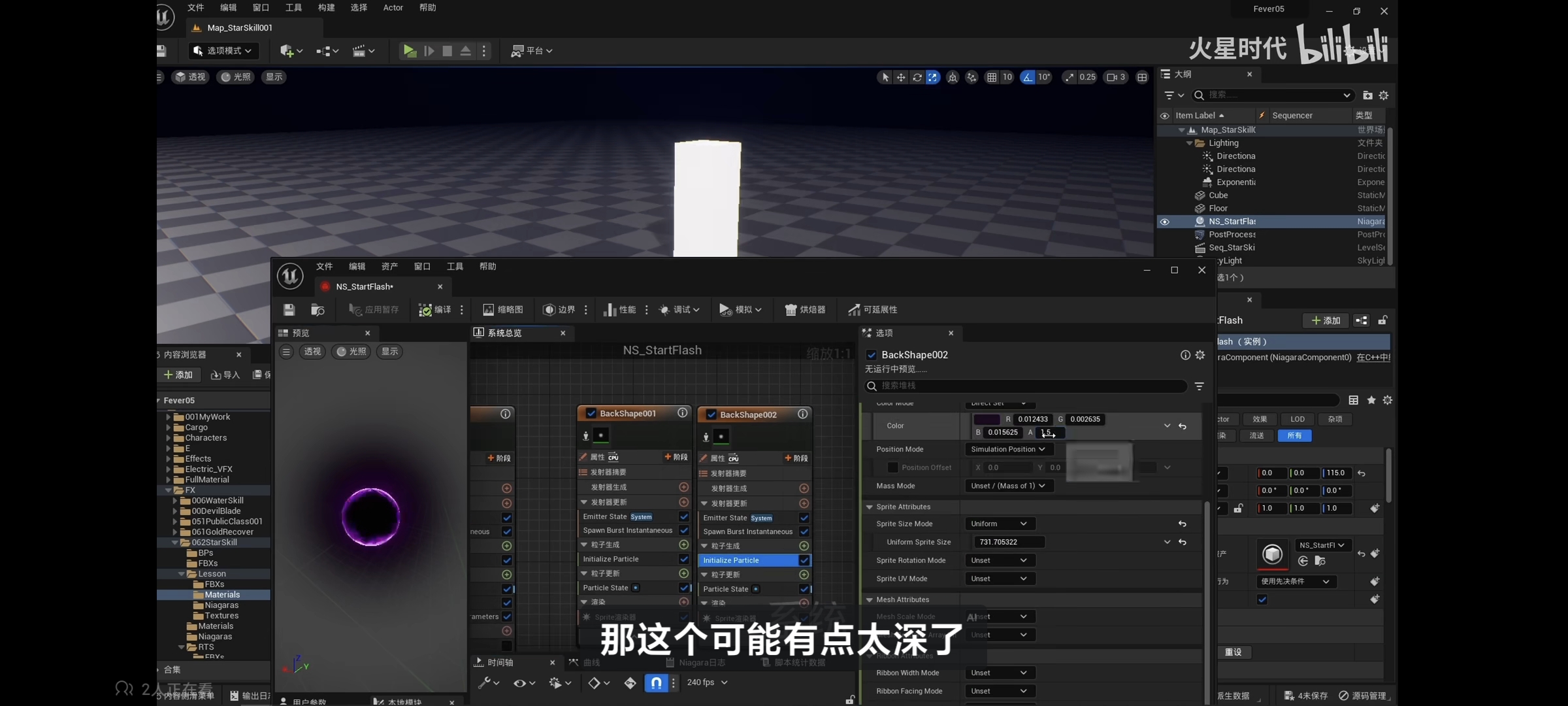Select the rotate gizmo tool in viewport
Viewport: 1568px width, 706px height.
pyautogui.click(x=917, y=77)
